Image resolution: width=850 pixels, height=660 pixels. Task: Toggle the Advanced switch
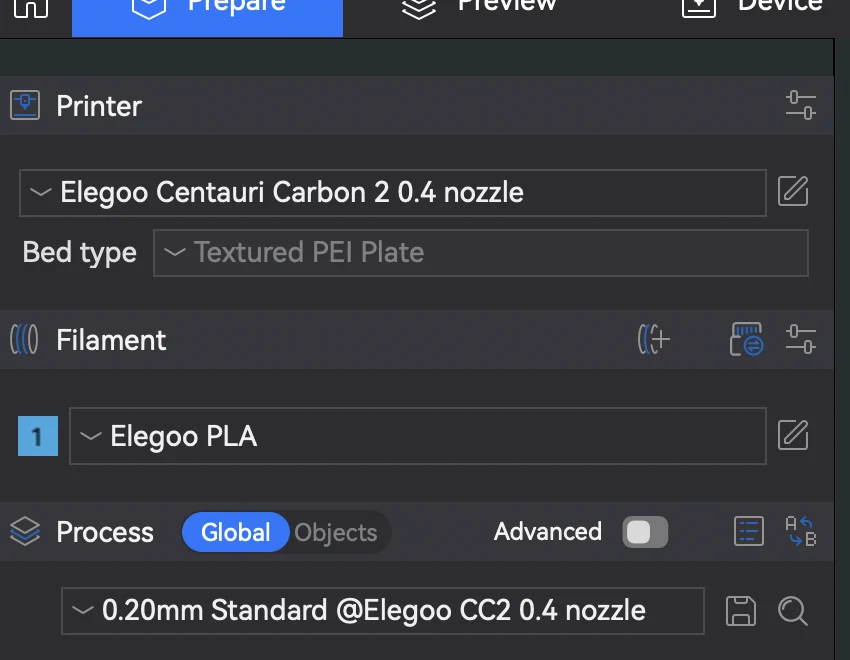coord(645,532)
